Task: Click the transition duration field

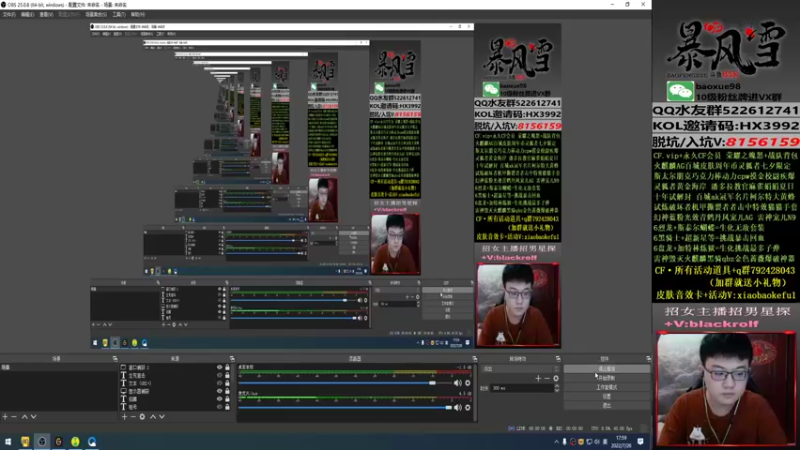Action: 522,388
